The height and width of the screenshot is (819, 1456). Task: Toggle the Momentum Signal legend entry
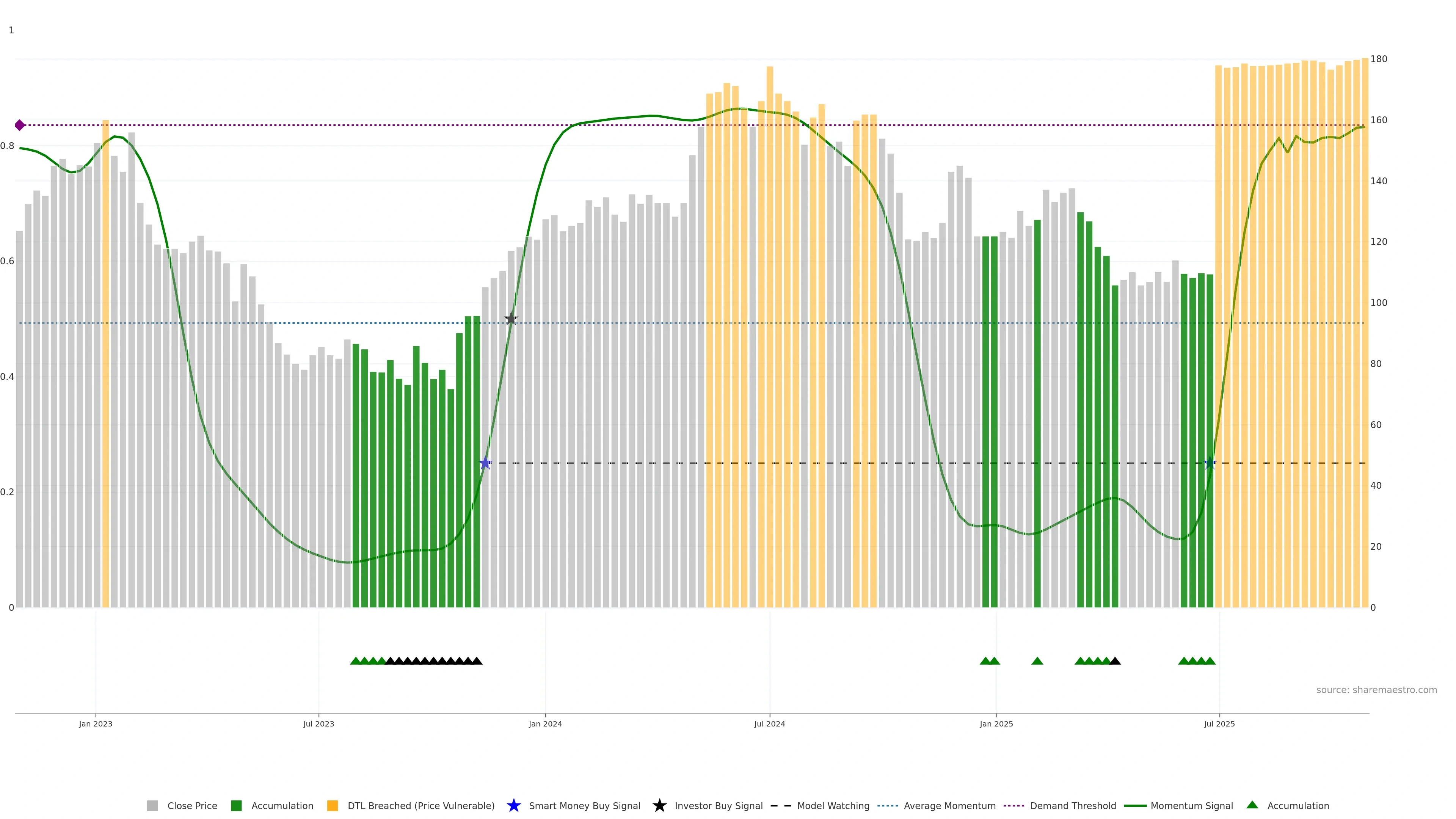1191,805
